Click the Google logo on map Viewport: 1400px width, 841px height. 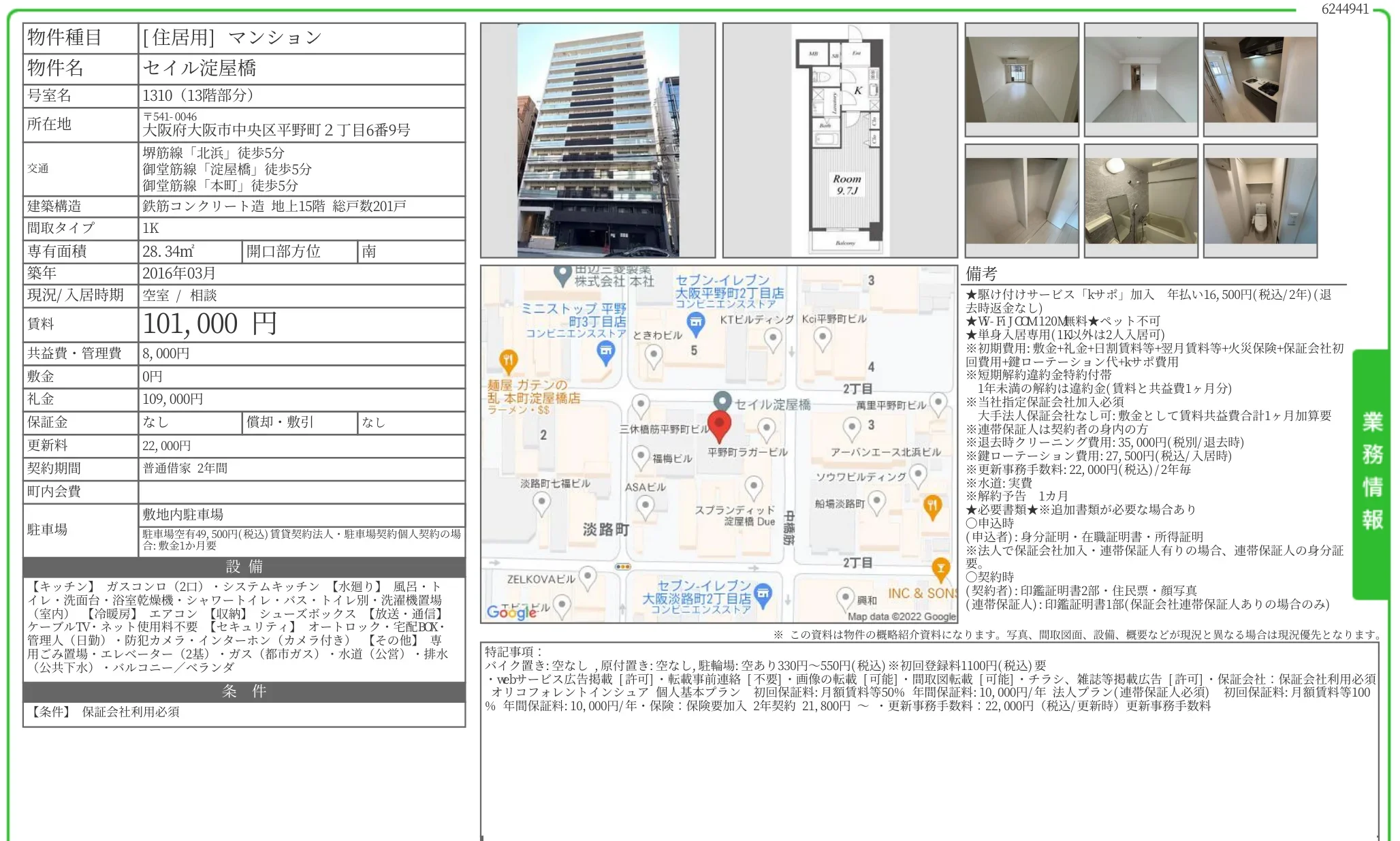coord(512,612)
